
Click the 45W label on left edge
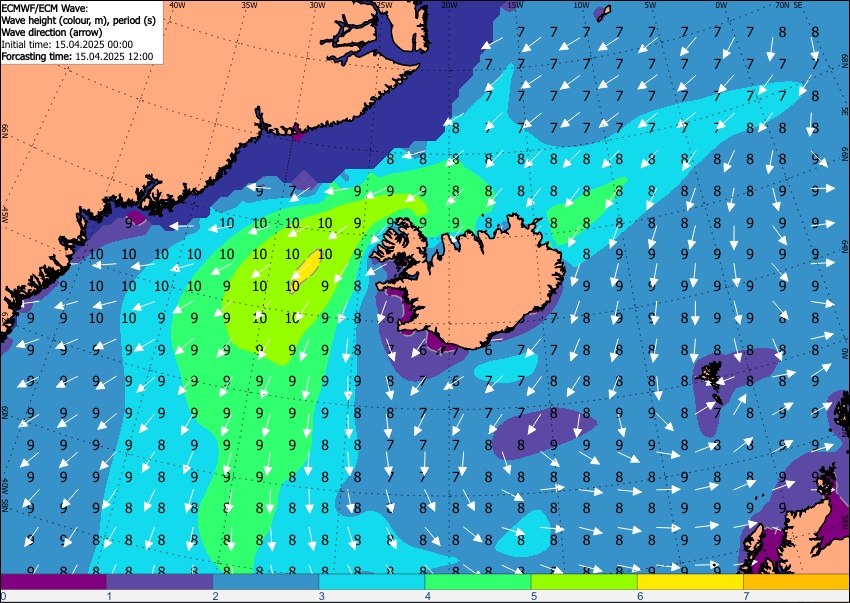click(5, 215)
